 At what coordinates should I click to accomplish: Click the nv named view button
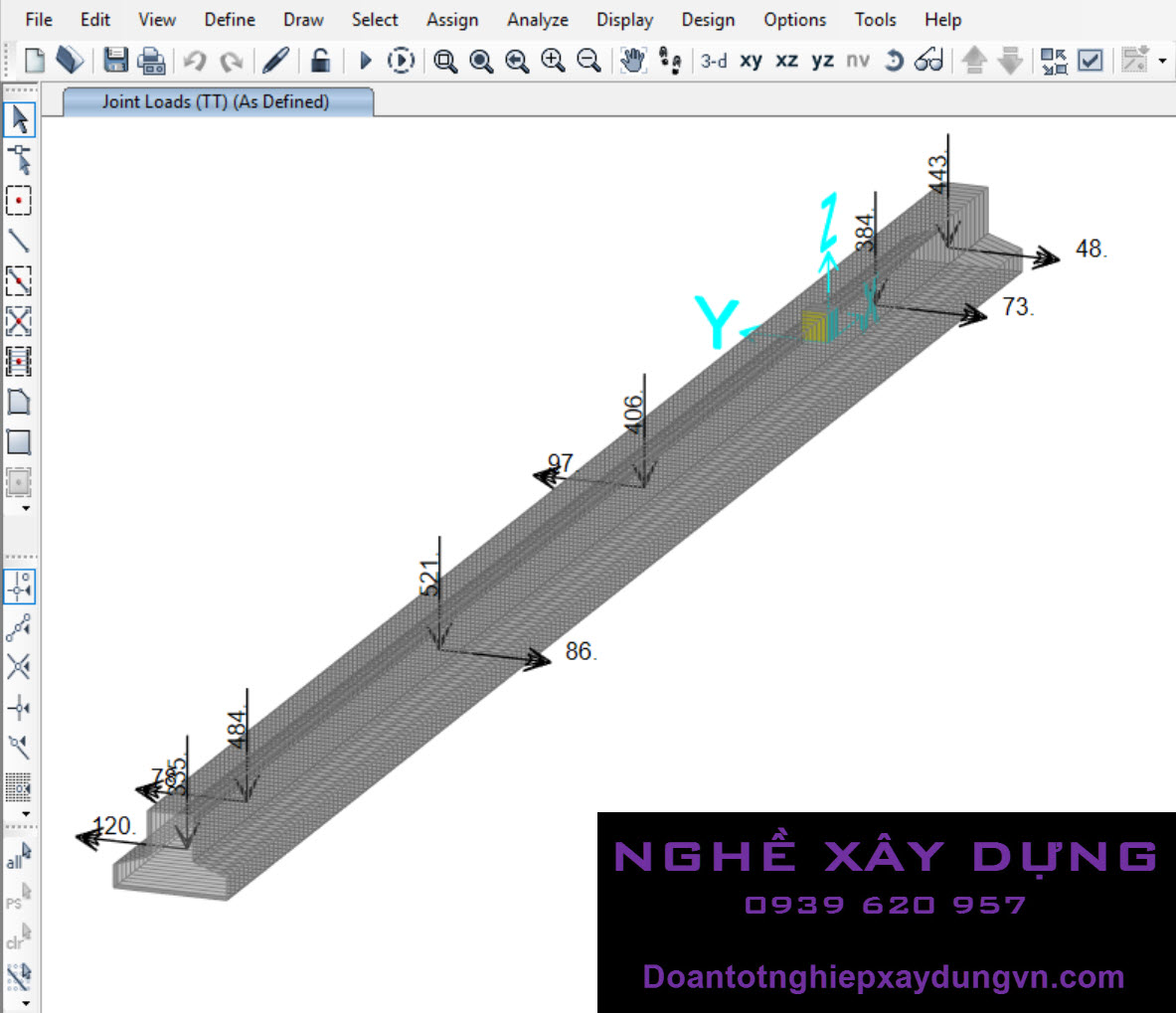point(858,61)
